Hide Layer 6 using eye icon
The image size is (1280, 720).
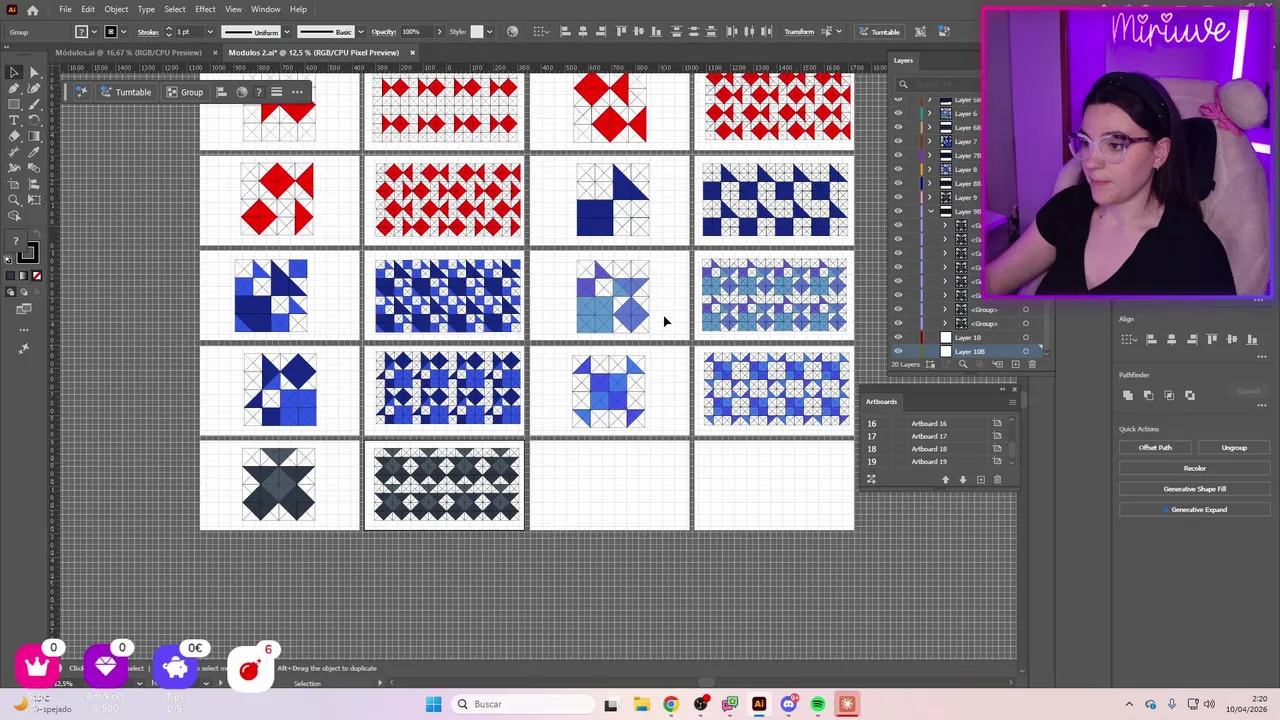[898, 113]
